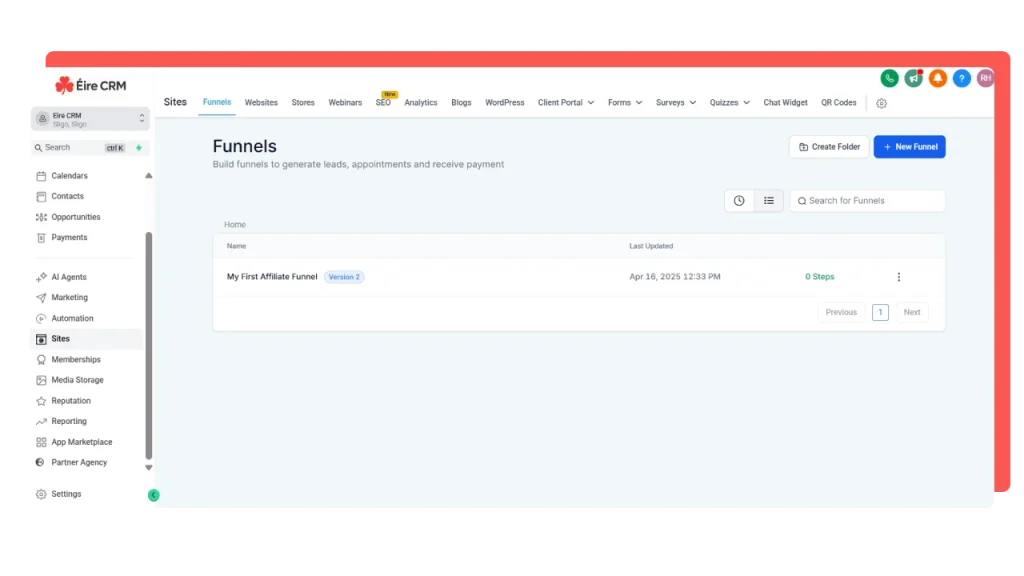Click the Opportunities icon in sidebar
Viewport: 1024px width, 576px height.
[x=41, y=217]
